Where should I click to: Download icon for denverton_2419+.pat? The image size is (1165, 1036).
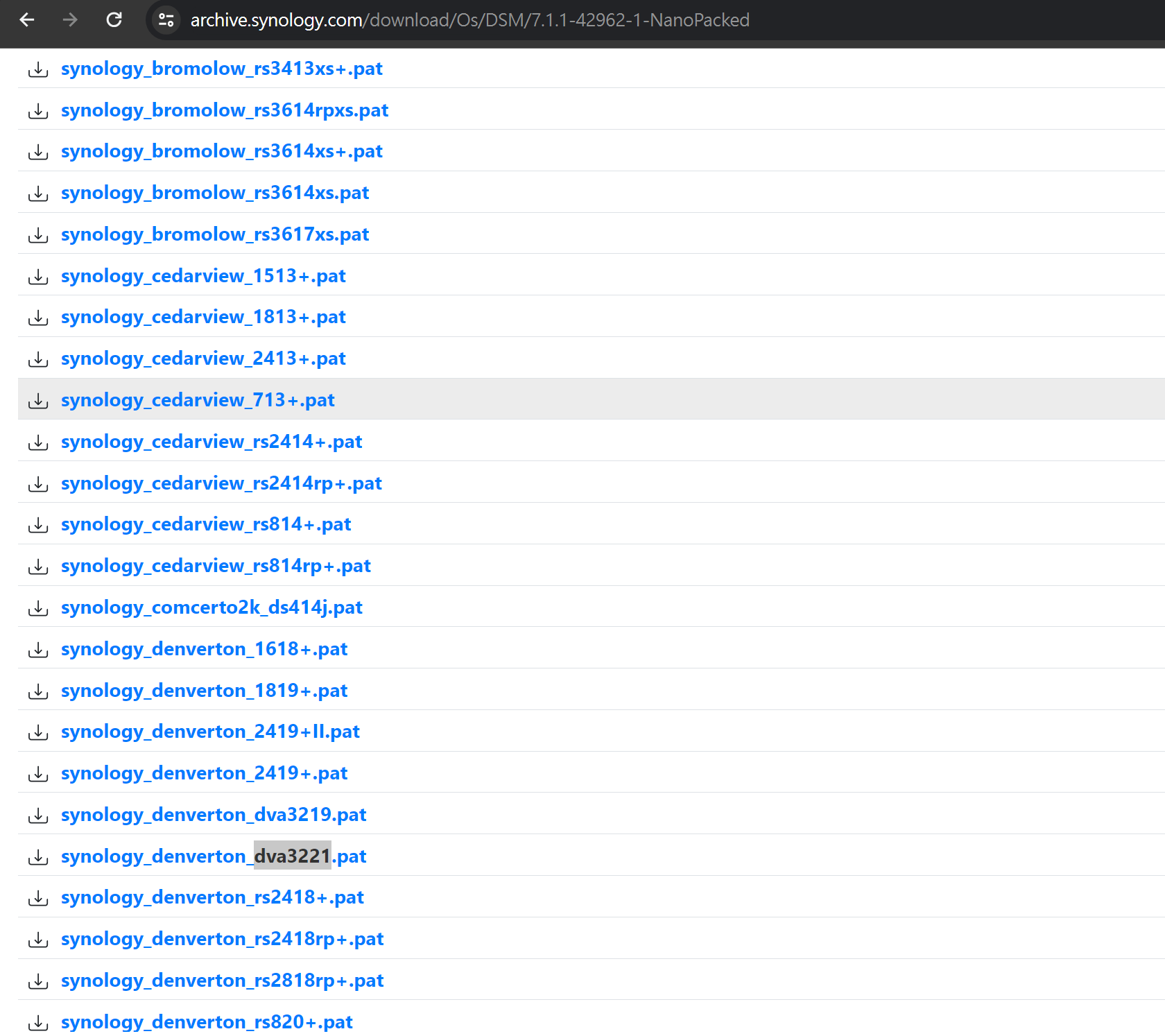click(38, 774)
